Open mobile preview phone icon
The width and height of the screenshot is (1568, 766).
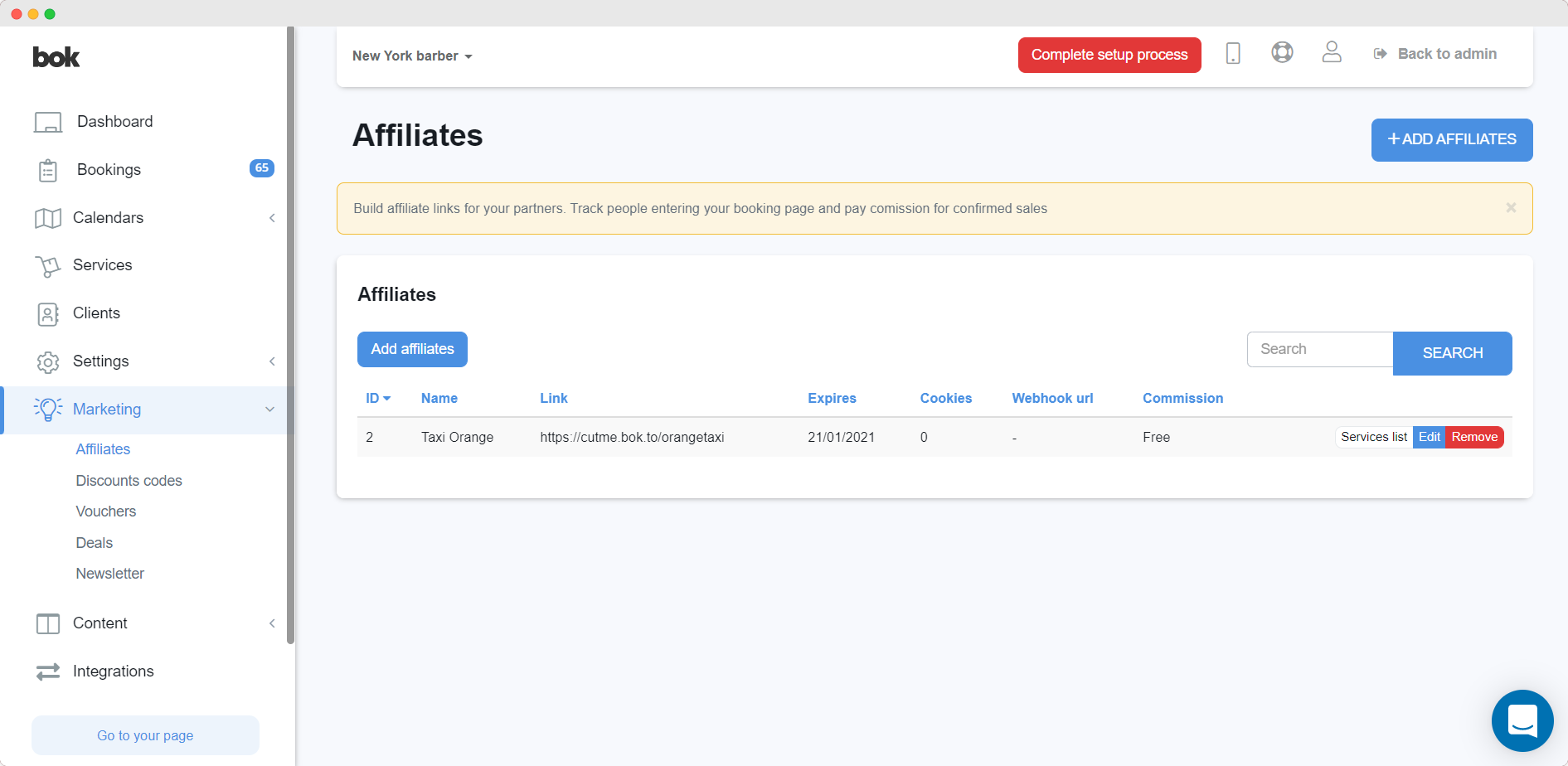tap(1233, 53)
